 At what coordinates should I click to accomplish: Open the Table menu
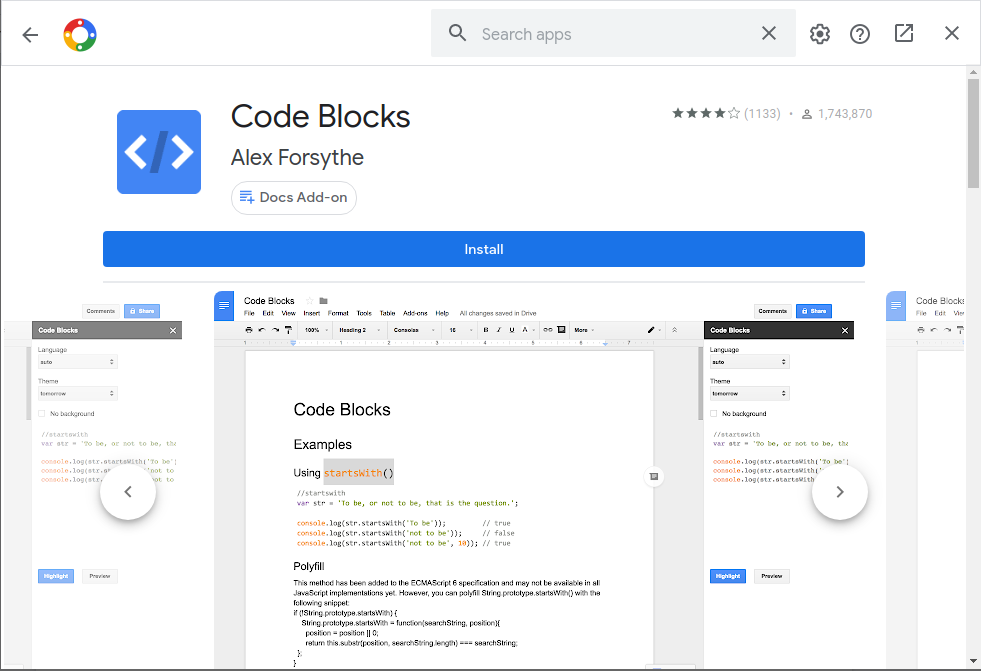click(387, 313)
